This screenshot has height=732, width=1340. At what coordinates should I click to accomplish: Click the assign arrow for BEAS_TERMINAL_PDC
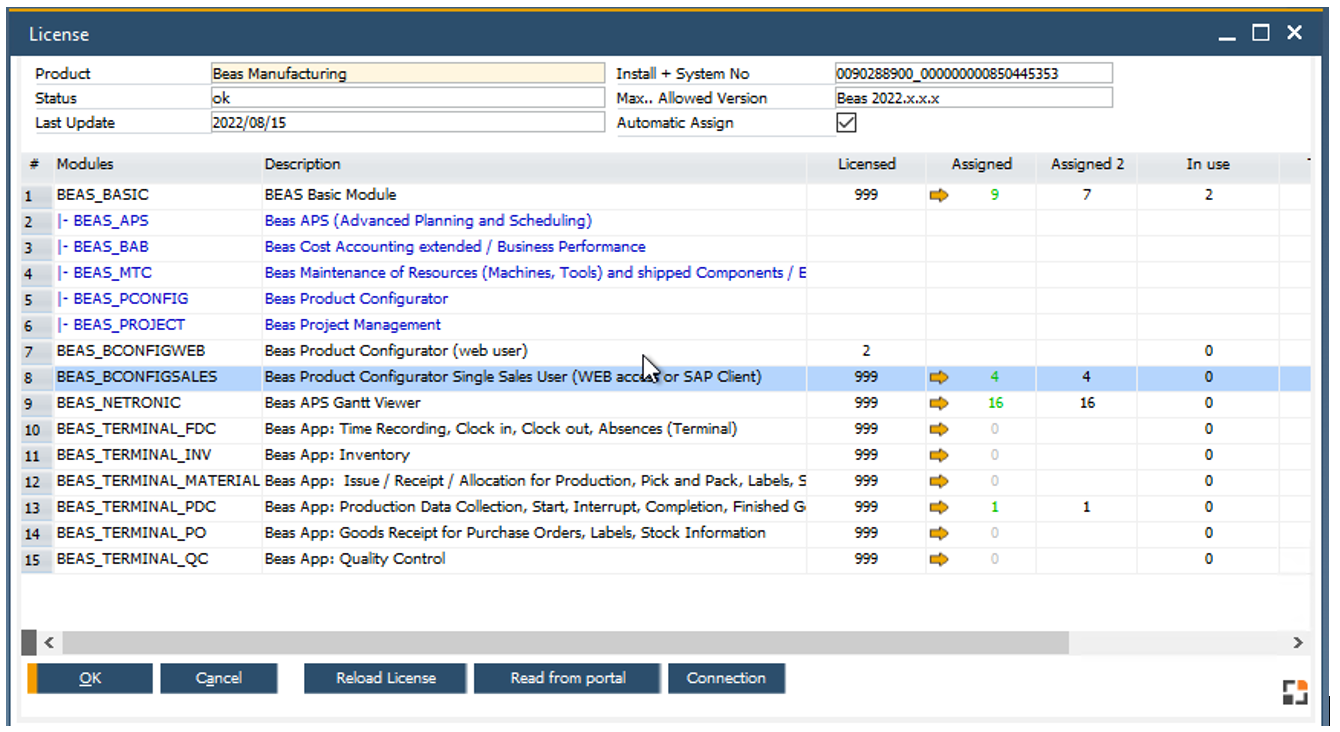tap(939, 506)
